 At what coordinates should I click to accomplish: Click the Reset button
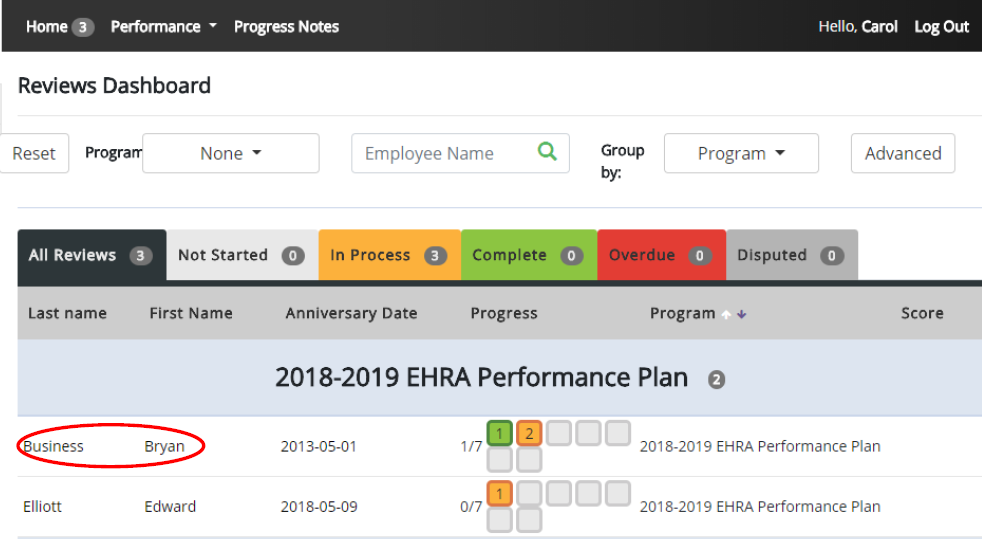pyautogui.click(x=34, y=154)
